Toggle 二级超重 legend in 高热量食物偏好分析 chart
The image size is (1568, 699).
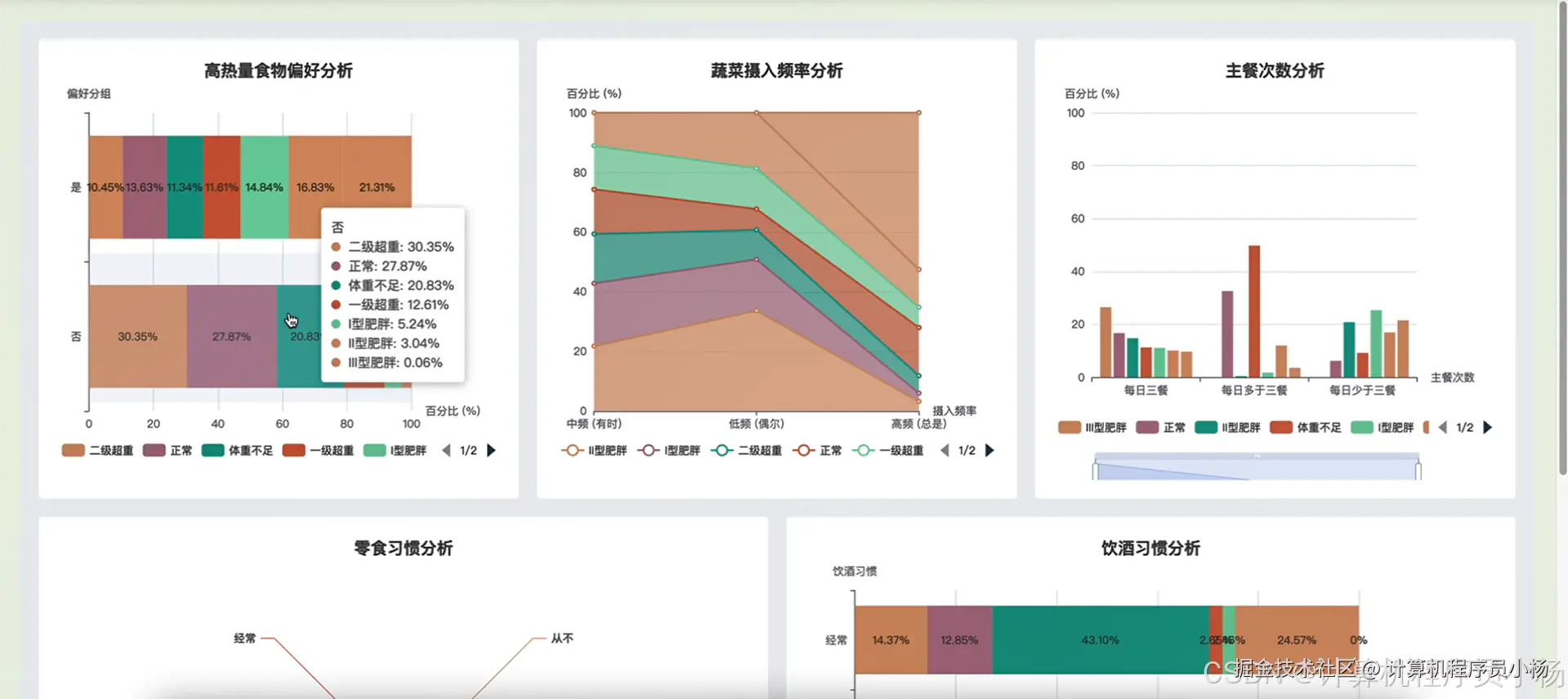(97, 450)
